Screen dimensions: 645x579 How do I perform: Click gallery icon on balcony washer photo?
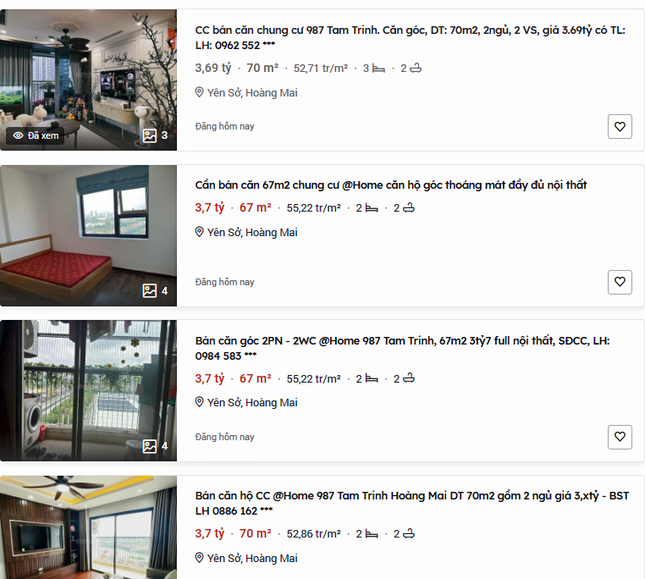tap(150, 446)
